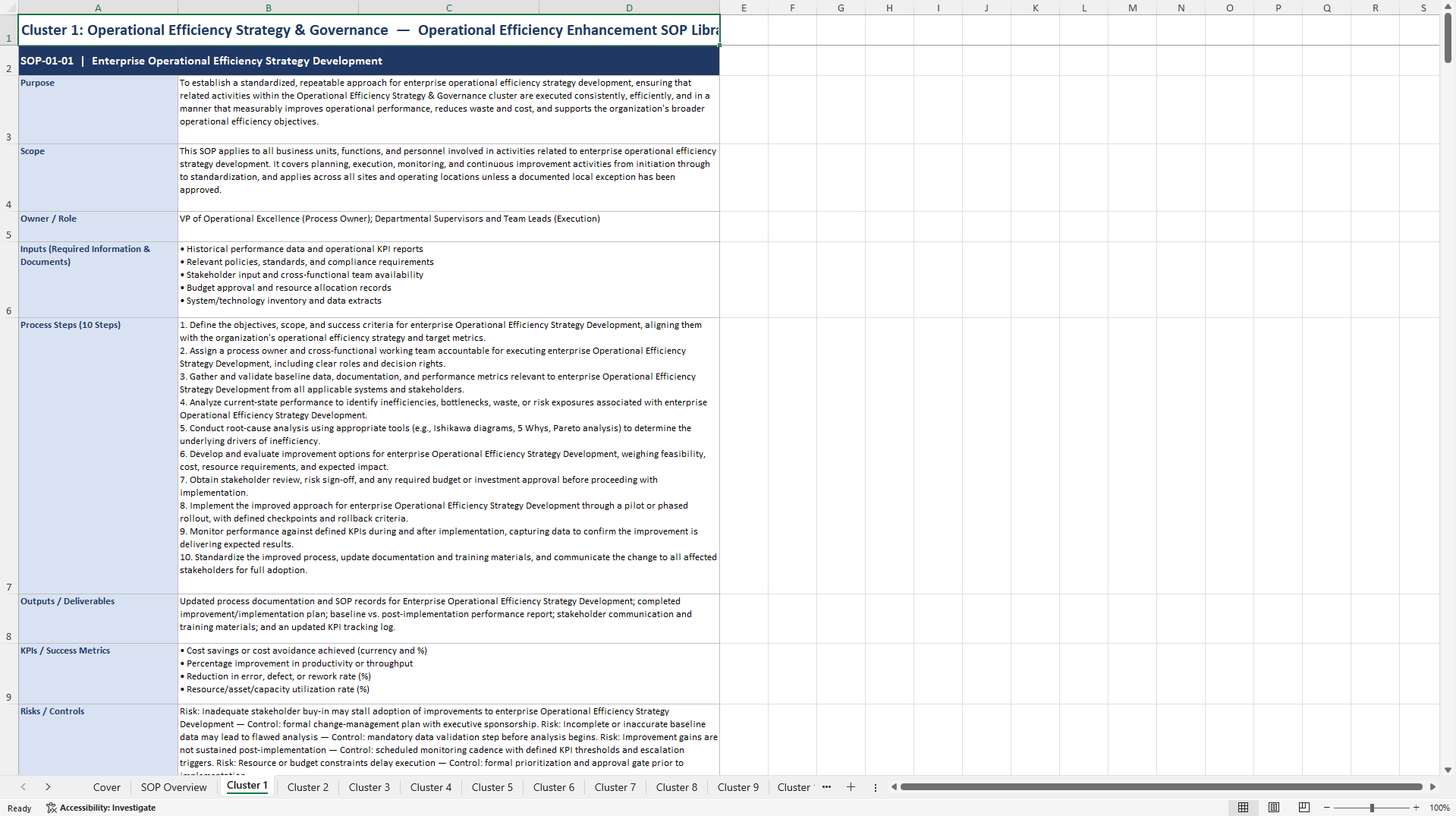Click the 100% zoom level
1456x816 pixels.
(1439, 808)
